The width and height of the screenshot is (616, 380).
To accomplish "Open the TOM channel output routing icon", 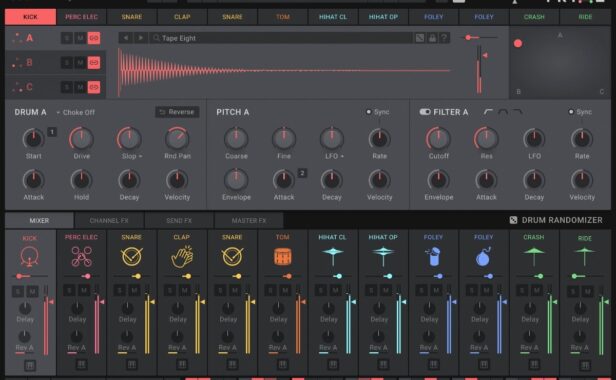I will point(282,365).
